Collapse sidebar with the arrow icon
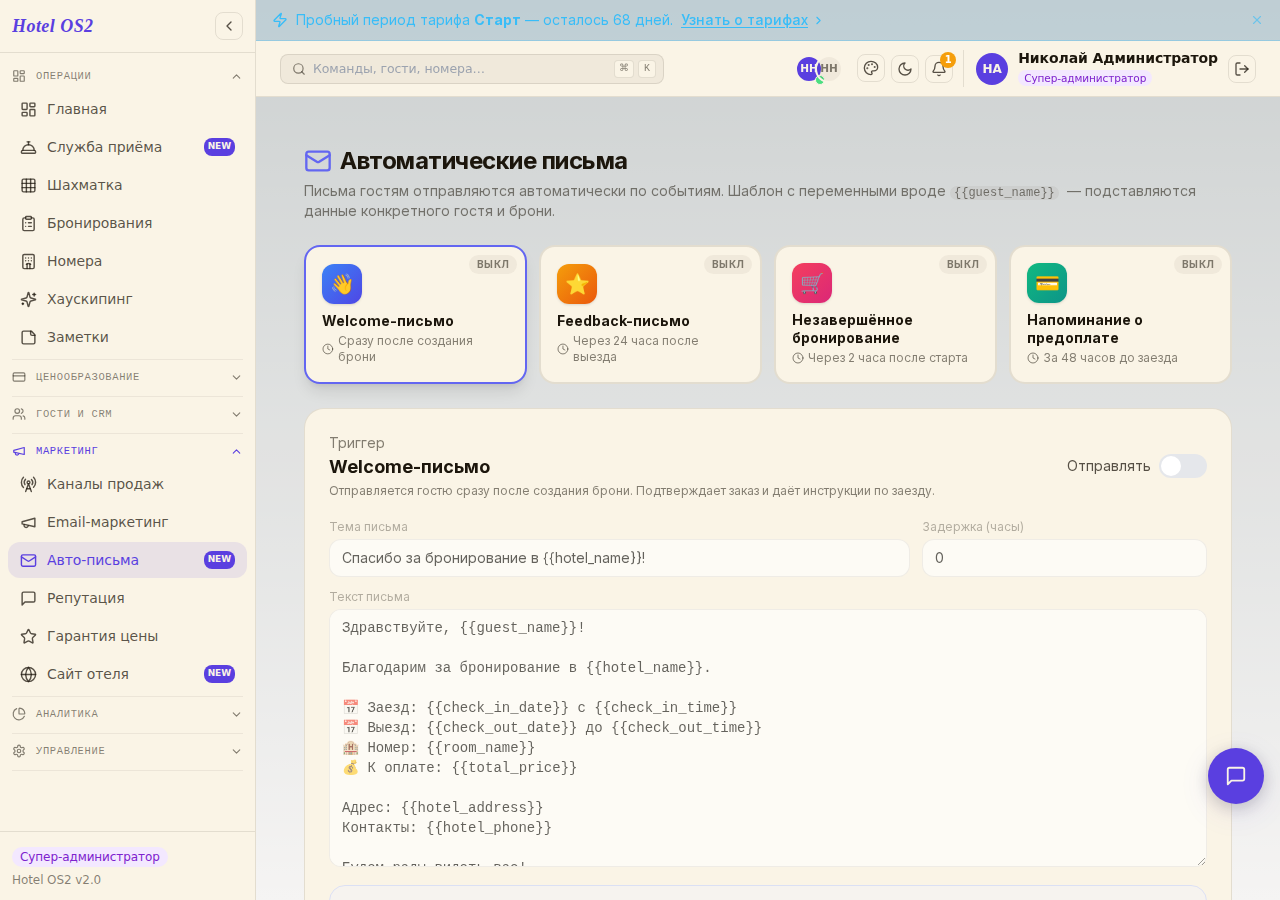 coord(229,26)
